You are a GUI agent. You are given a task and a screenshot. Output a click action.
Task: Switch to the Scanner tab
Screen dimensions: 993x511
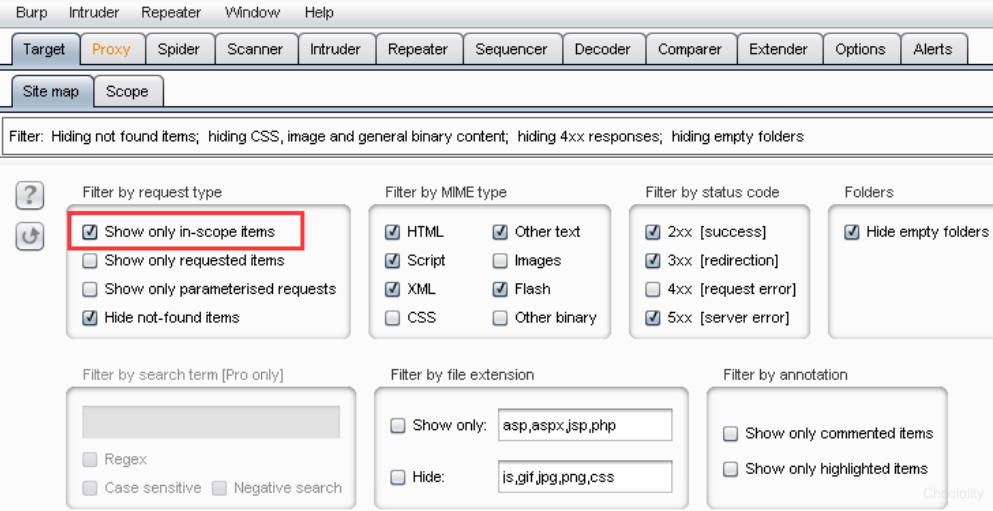point(255,49)
